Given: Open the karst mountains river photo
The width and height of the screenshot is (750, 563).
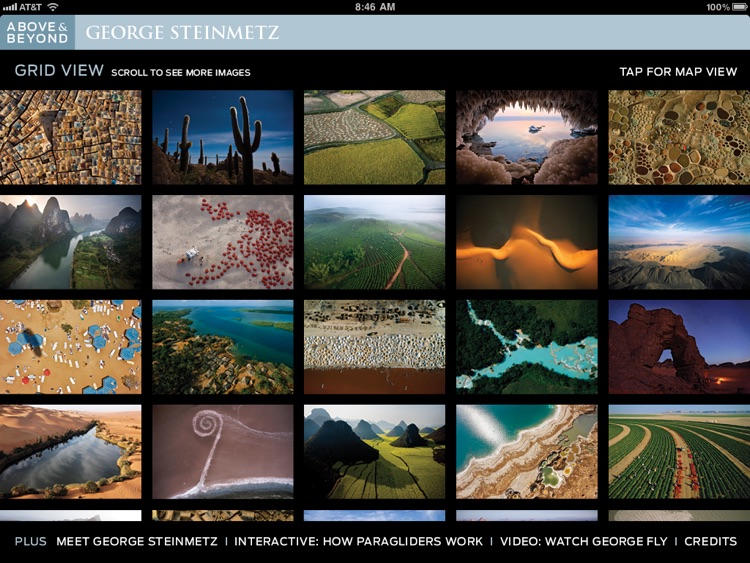Looking at the screenshot, I should [70, 242].
